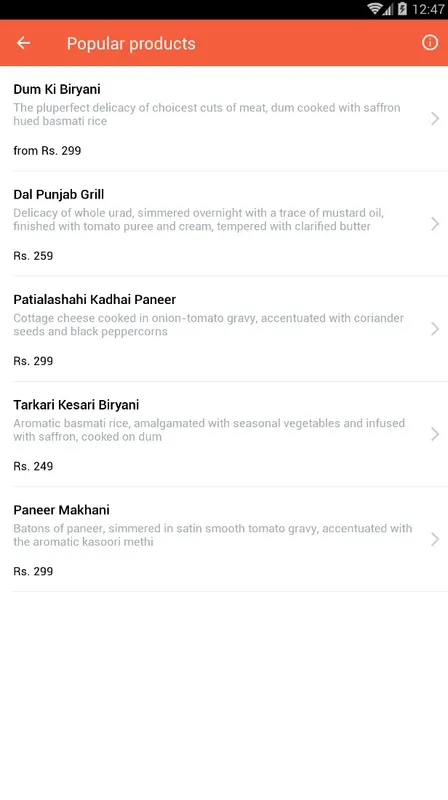The width and height of the screenshot is (448, 800).
Task: Tap the Rs. 249 price label
Action: [x=33, y=466]
